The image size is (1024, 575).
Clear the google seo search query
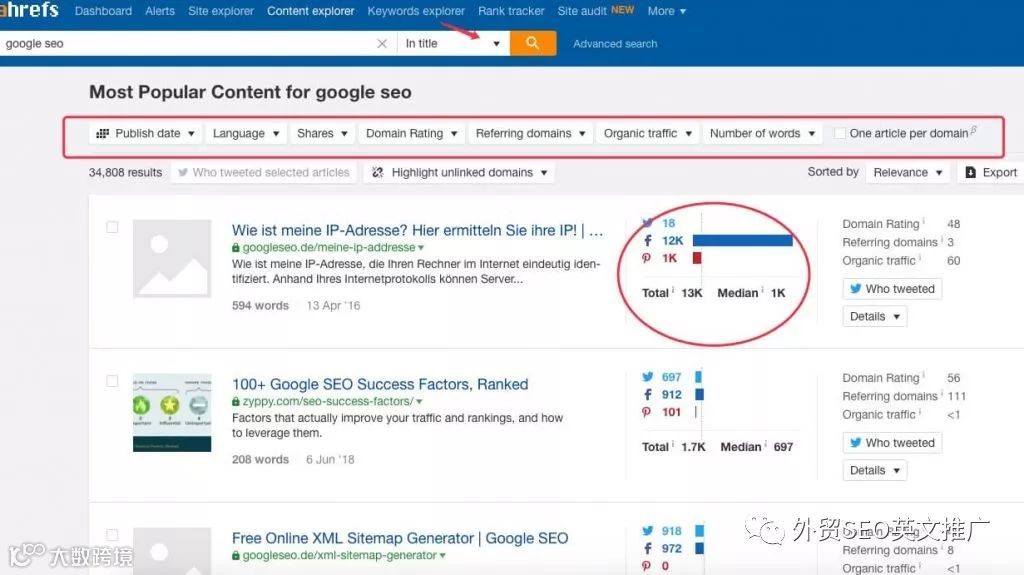pos(382,44)
